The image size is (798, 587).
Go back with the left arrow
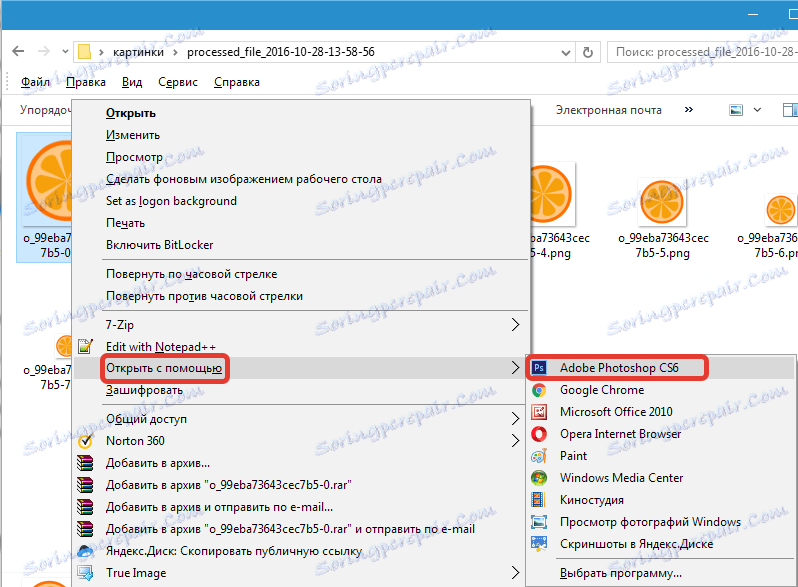click(x=18, y=51)
